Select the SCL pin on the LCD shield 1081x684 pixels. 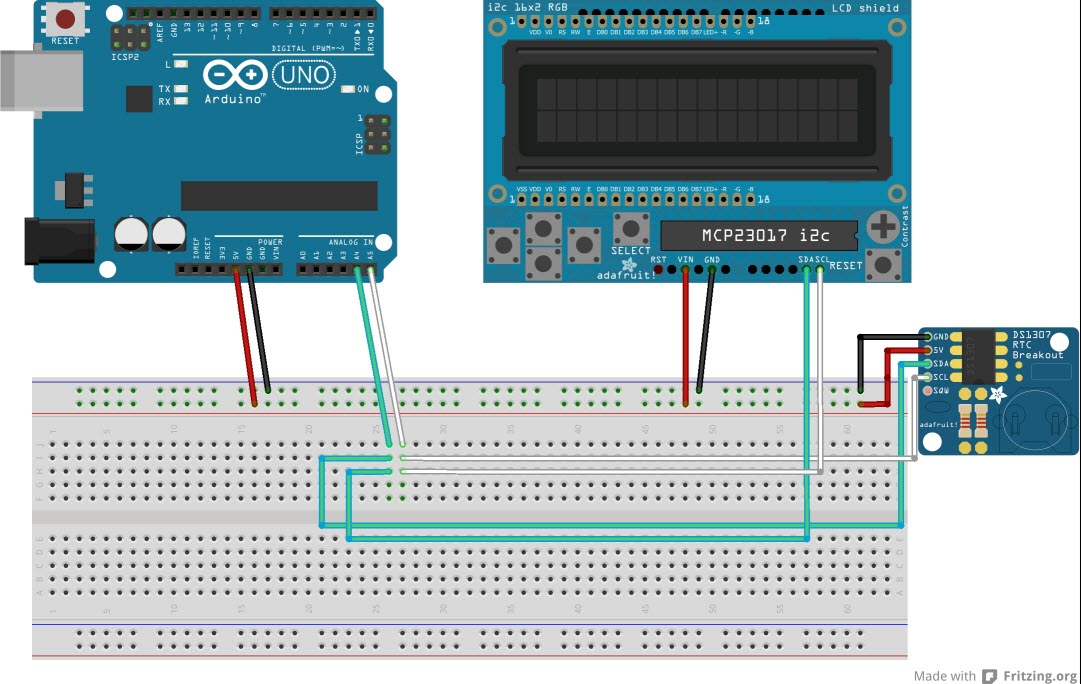[820, 270]
